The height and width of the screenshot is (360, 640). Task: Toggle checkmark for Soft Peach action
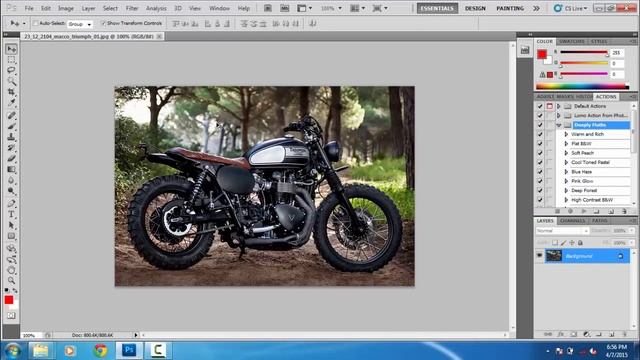click(540, 153)
